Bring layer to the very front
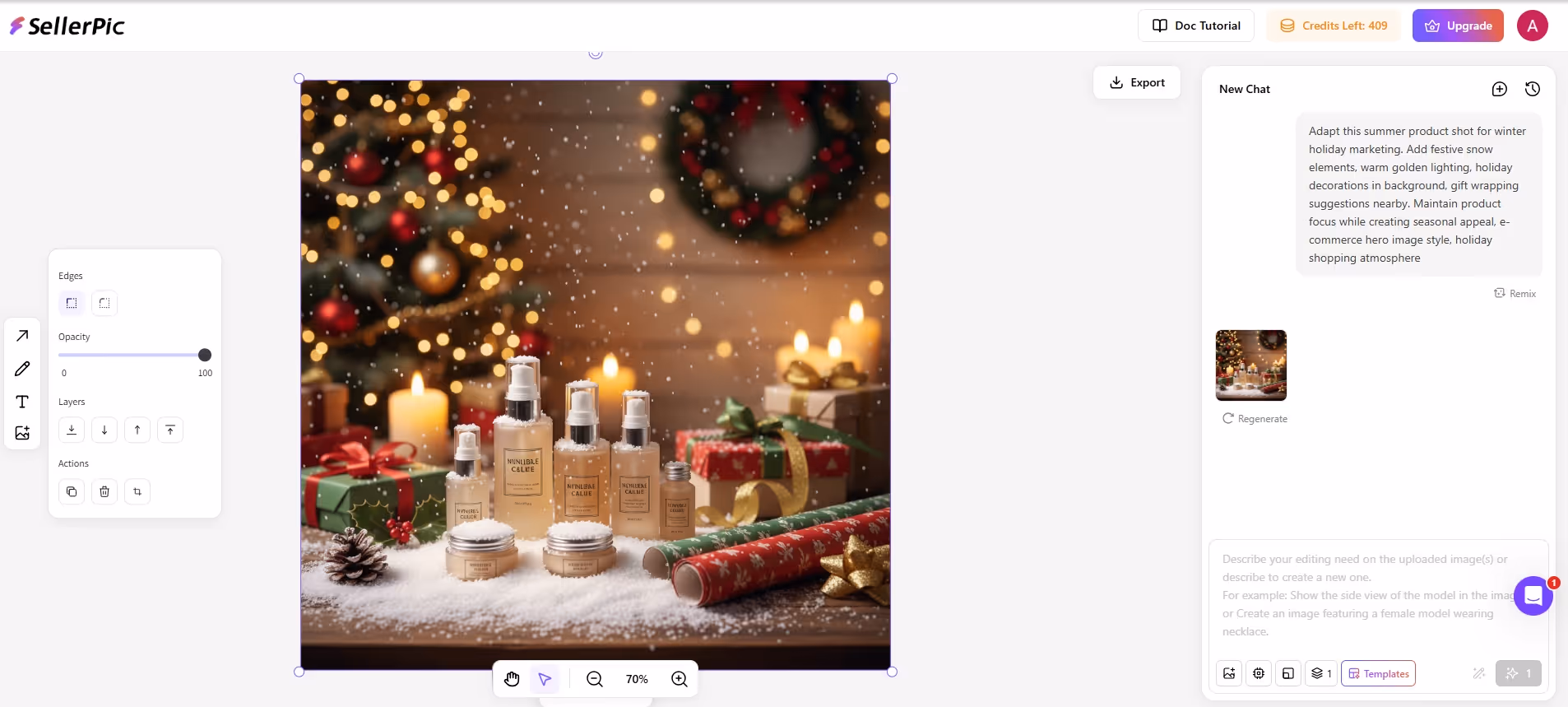 point(170,430)
